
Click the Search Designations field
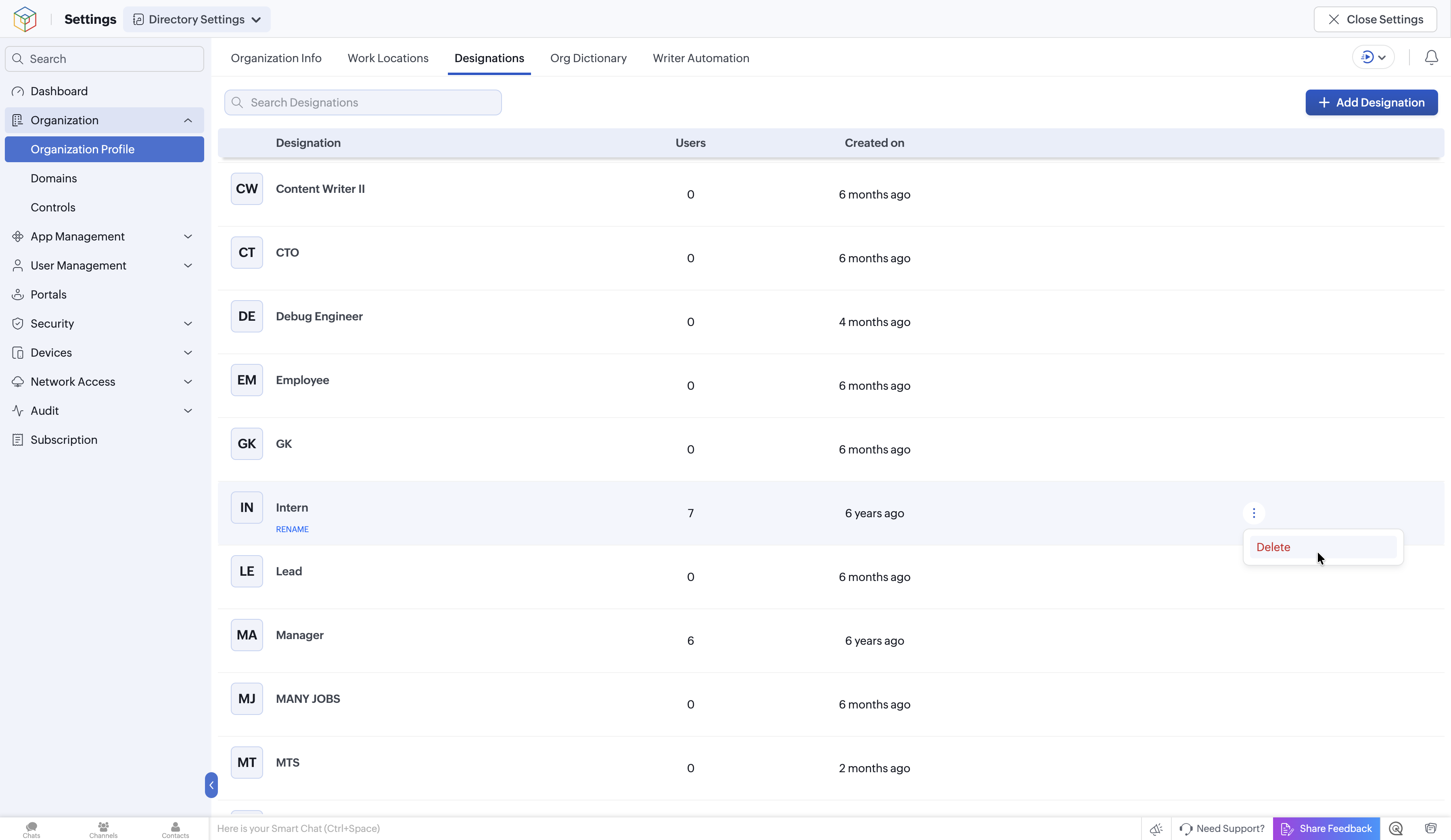pos(363,102)
